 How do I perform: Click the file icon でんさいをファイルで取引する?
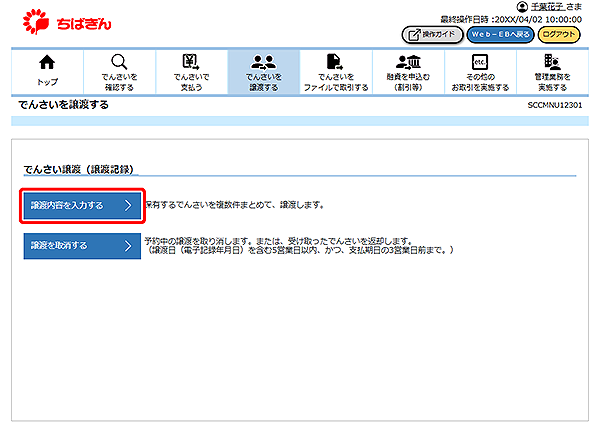coord(335,62)
